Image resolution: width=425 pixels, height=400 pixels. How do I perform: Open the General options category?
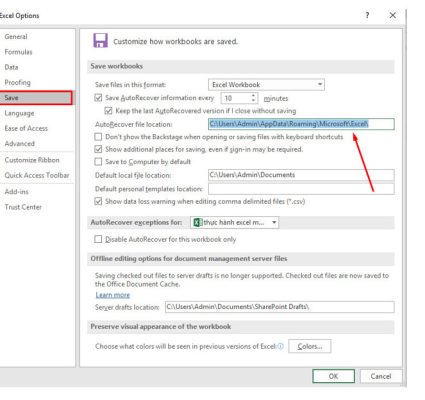16,37
